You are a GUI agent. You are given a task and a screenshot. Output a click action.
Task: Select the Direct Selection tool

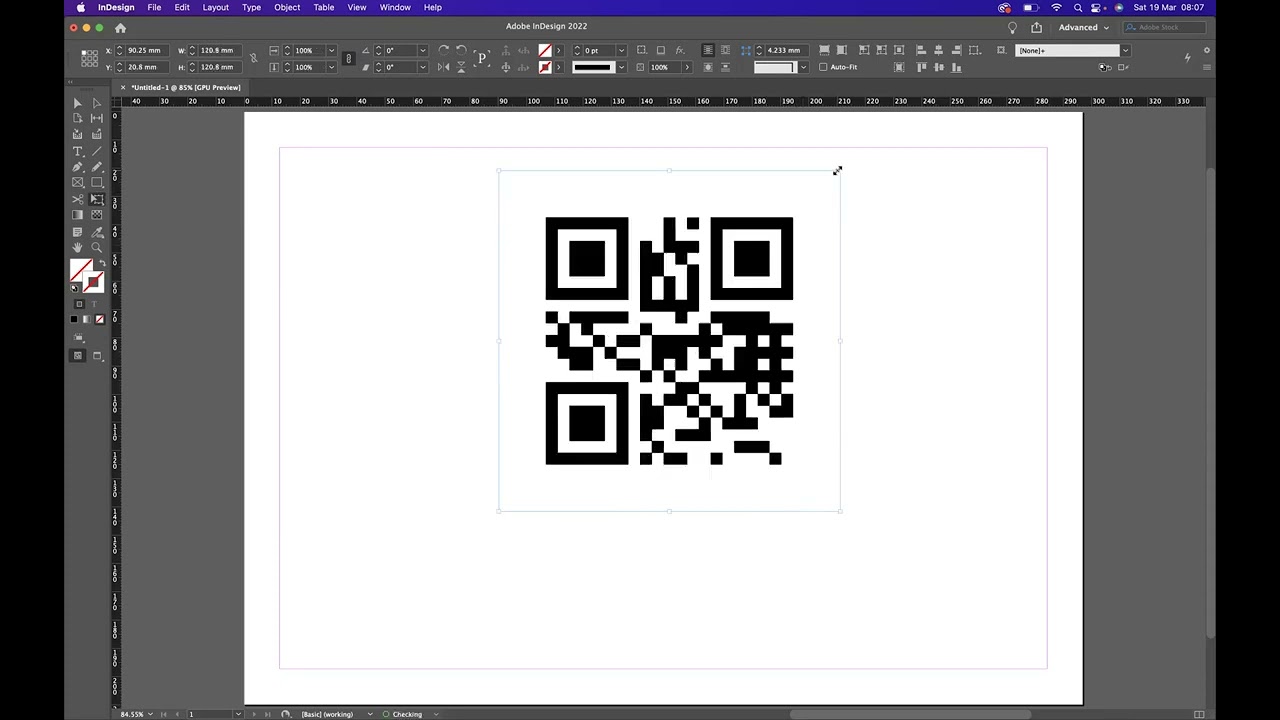click(x=97, y=103)
